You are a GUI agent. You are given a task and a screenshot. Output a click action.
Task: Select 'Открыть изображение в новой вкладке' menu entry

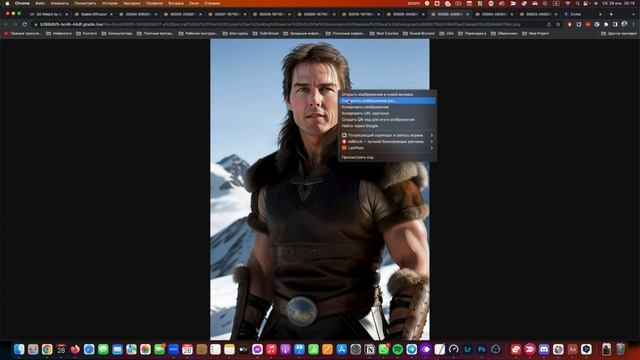click(x=387, y=94)
